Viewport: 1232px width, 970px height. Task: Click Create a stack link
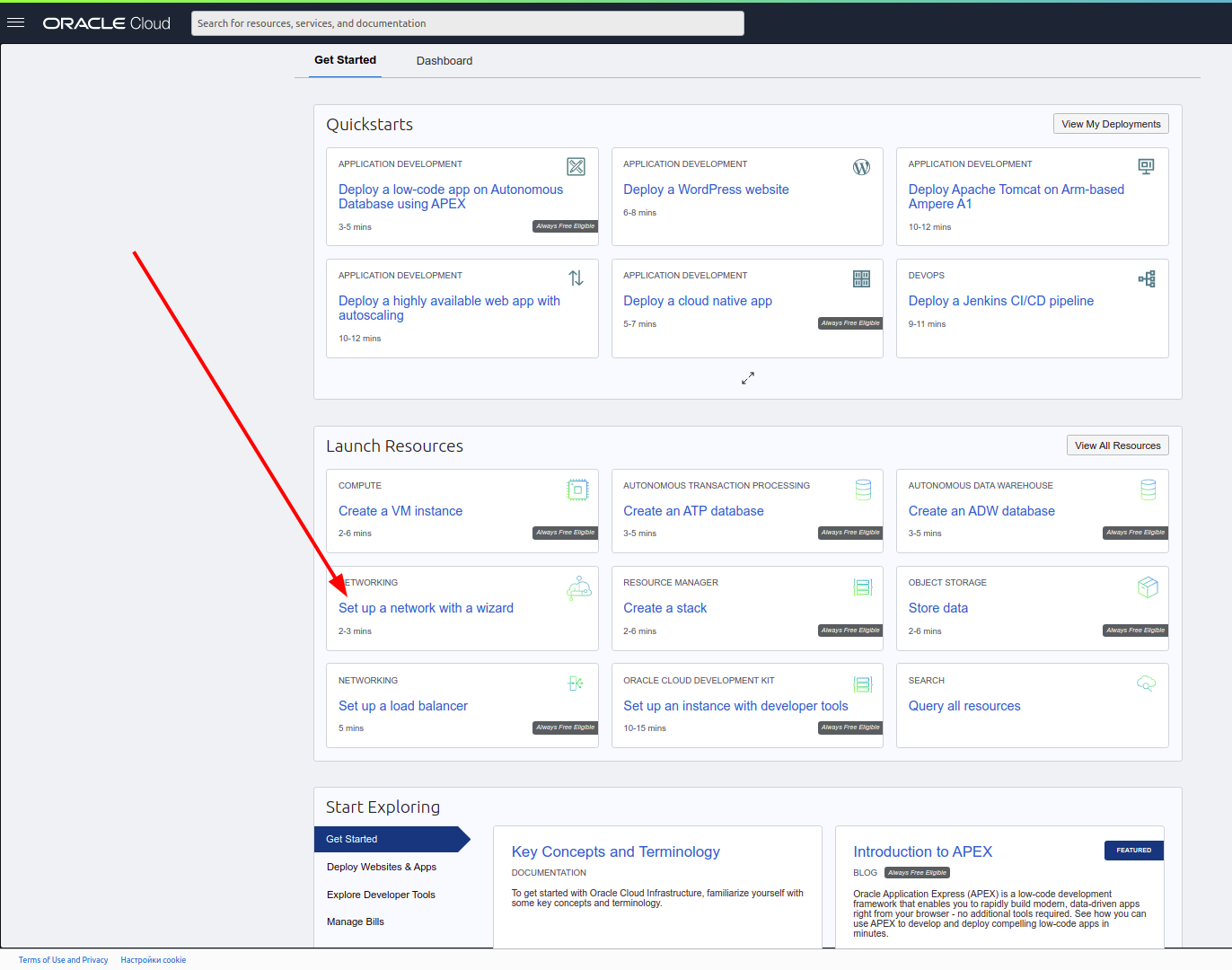pos(664,608)
